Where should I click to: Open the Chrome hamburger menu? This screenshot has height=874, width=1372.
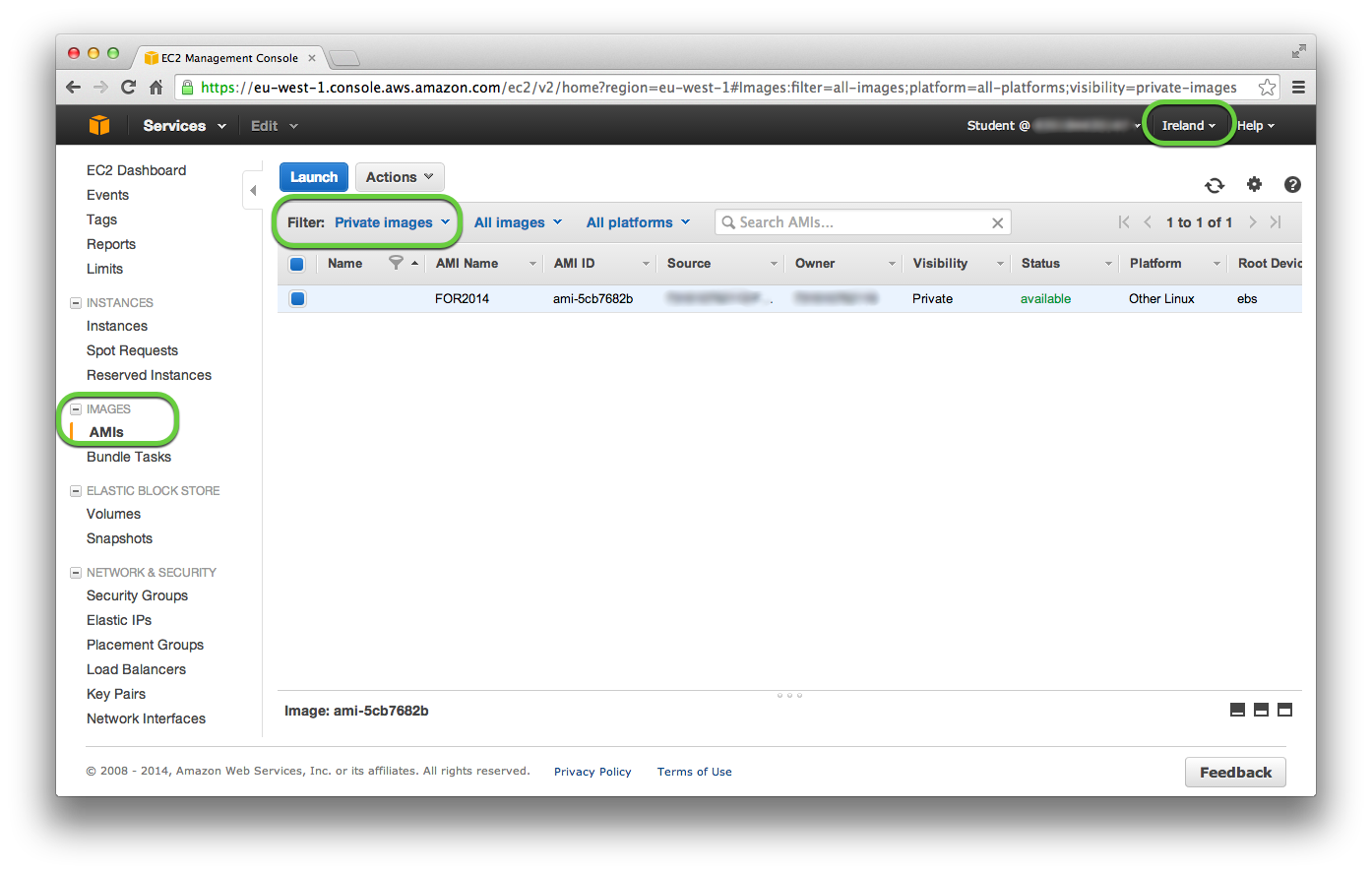1298,88
